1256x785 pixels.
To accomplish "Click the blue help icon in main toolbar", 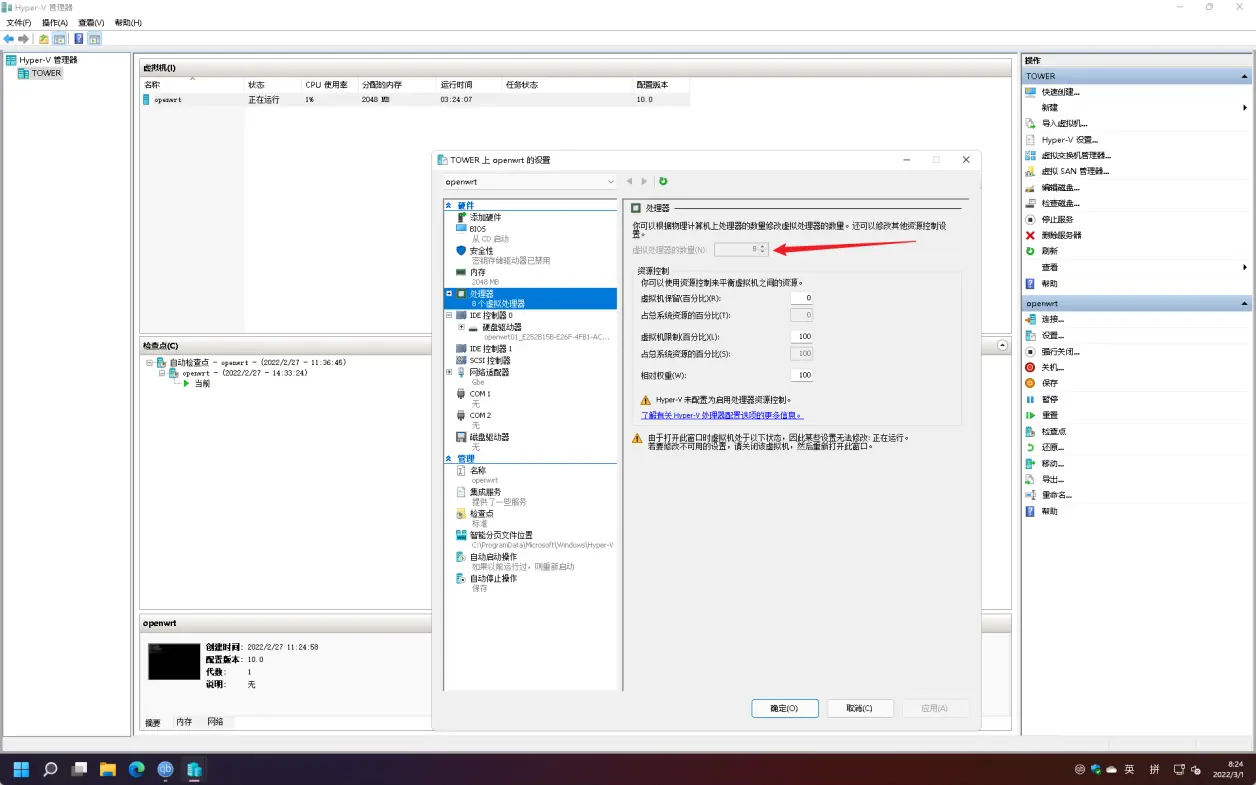I will click(78, 39).
